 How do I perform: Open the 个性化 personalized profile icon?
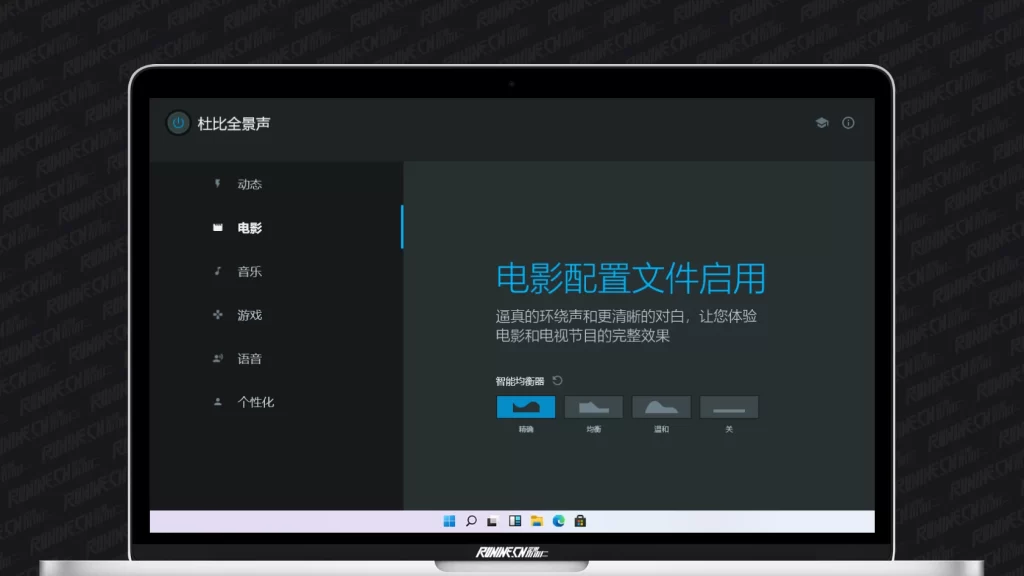(218, 402)
